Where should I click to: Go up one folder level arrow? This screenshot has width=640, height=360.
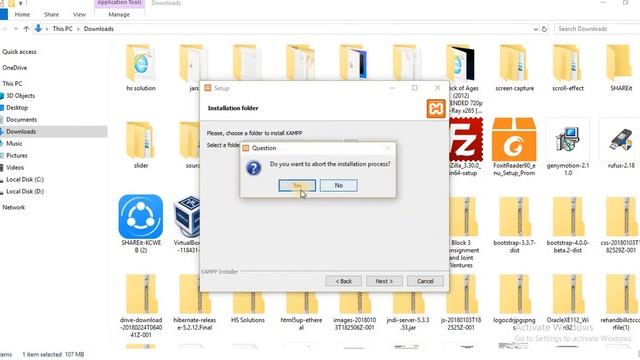[x=26, y=29]
